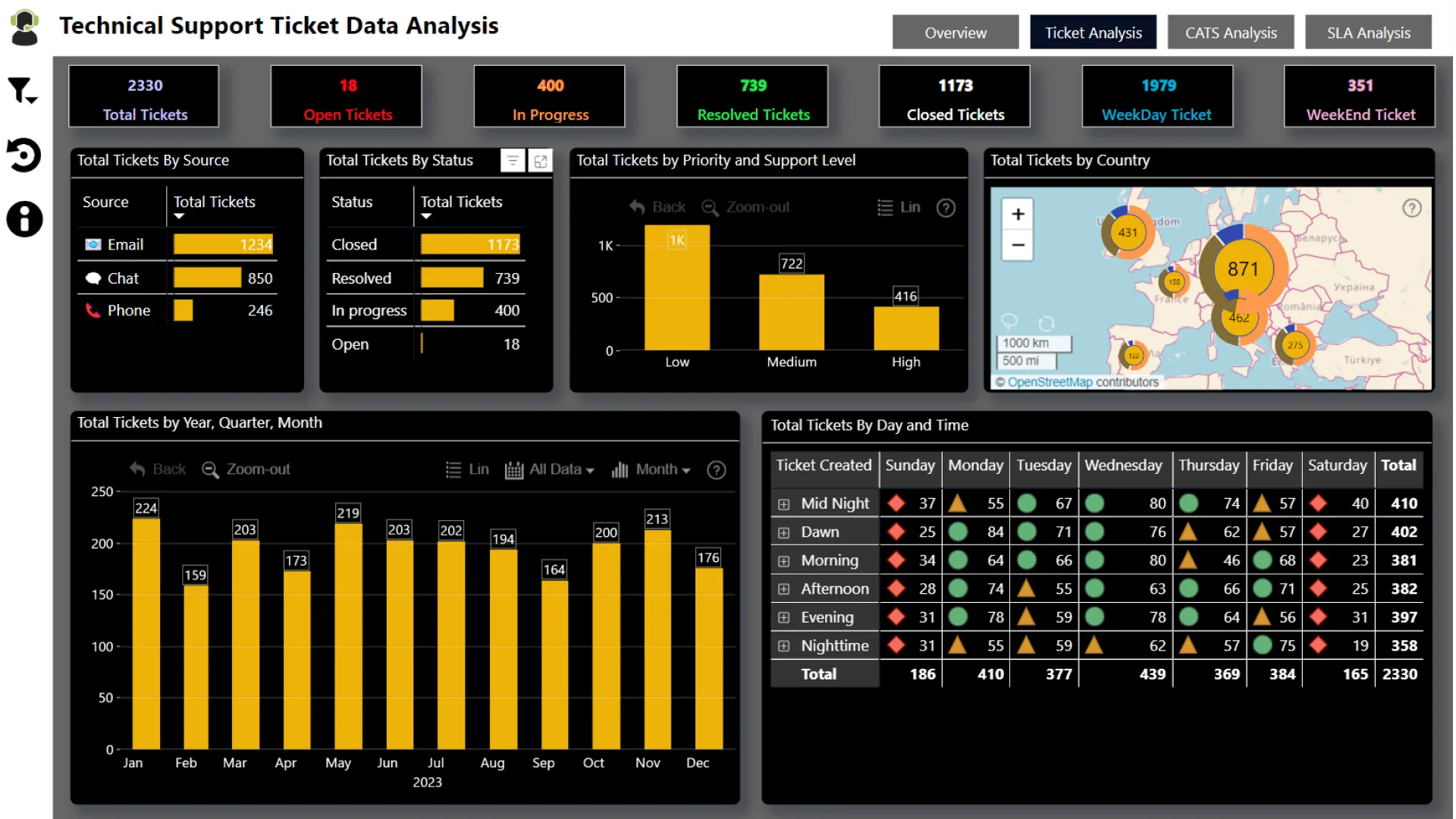Open Status table filter icon

click(513, 161)
